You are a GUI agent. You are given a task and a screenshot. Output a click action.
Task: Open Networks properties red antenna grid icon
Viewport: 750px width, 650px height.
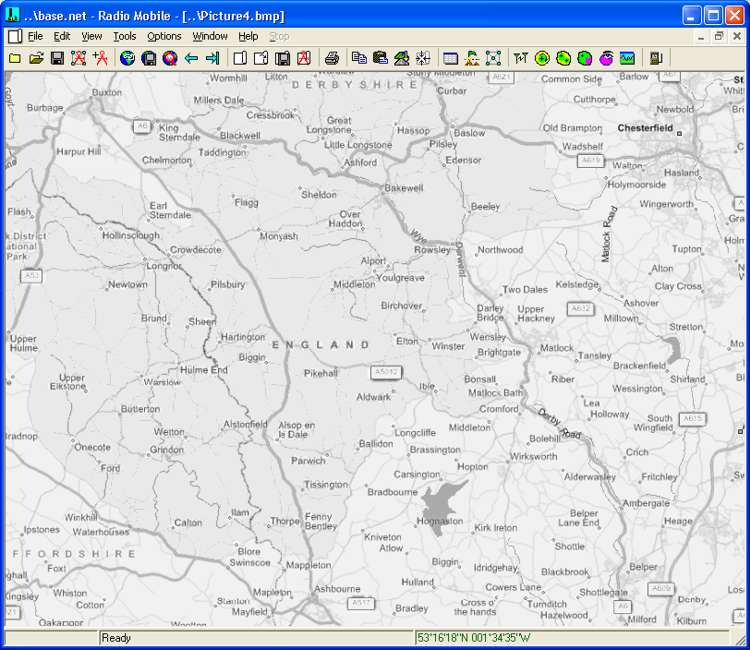click(x=78, y=58)
